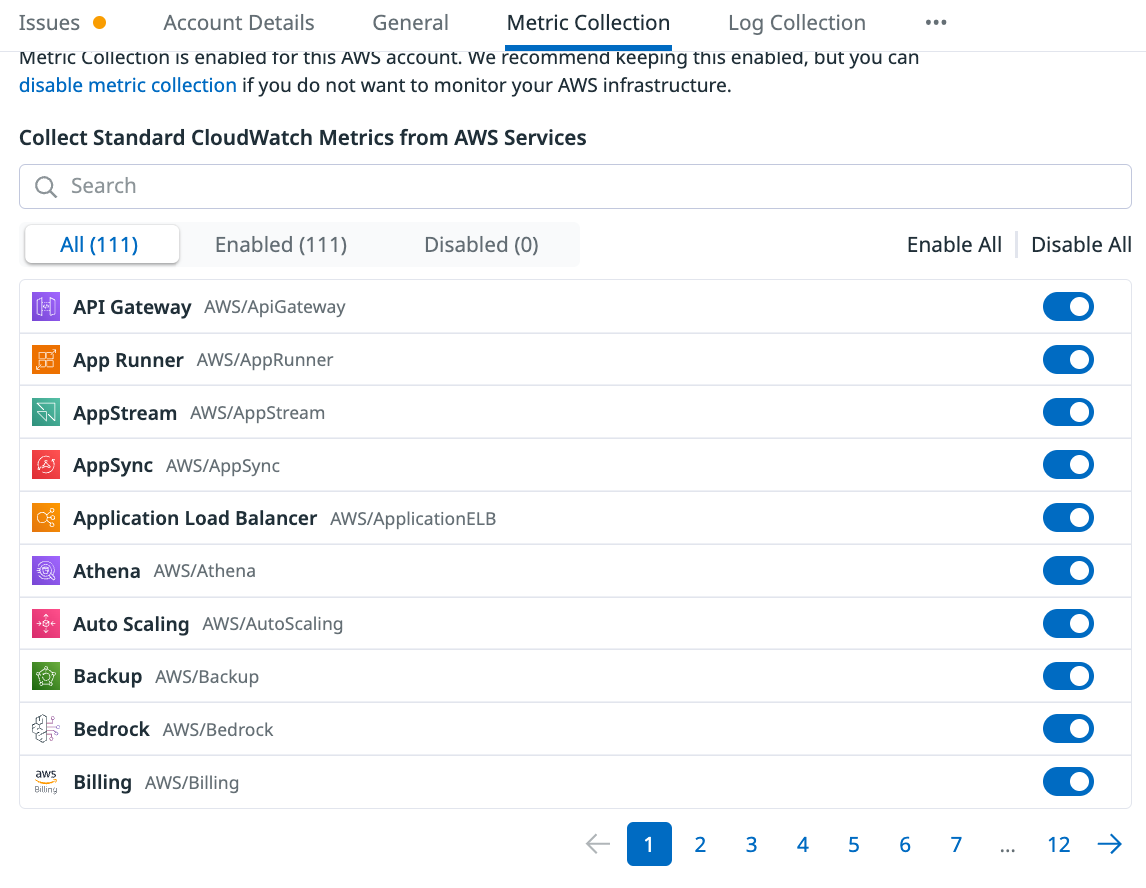Click the Application Load Balancer icon

[x=46, y=518]
